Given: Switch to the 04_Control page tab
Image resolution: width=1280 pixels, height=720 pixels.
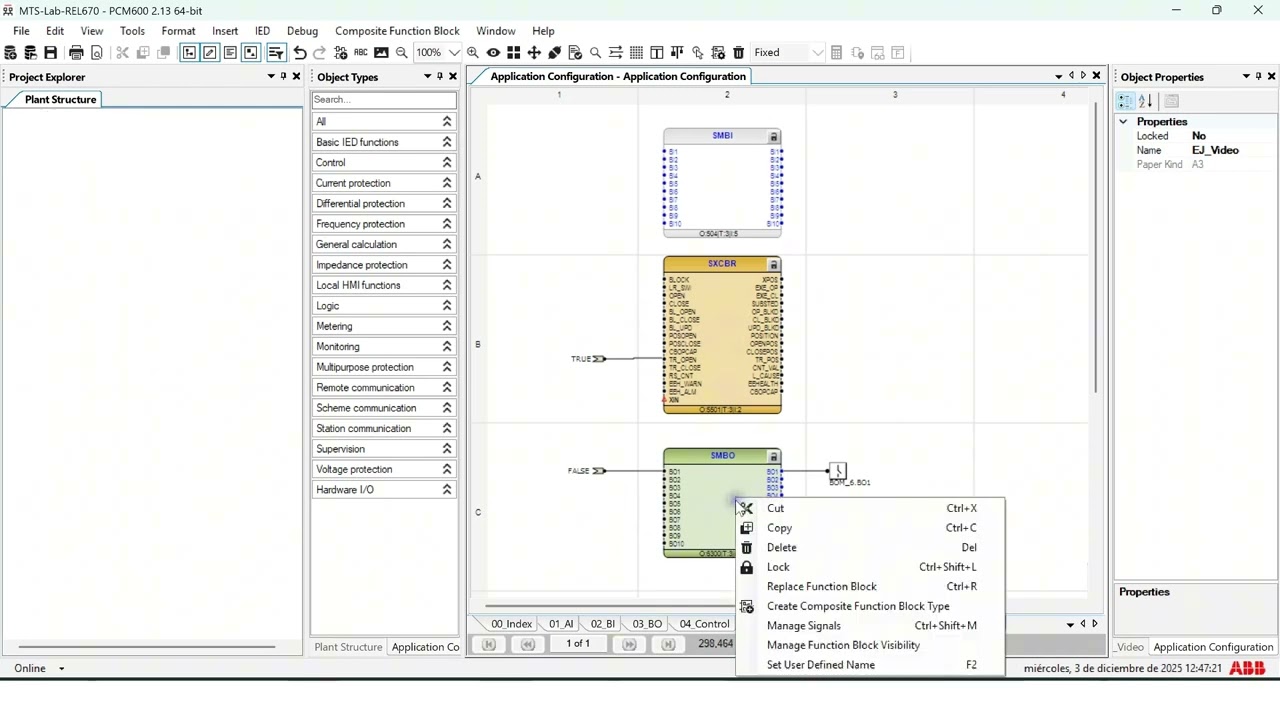Looking at the screenshot, I should (705, 624).
